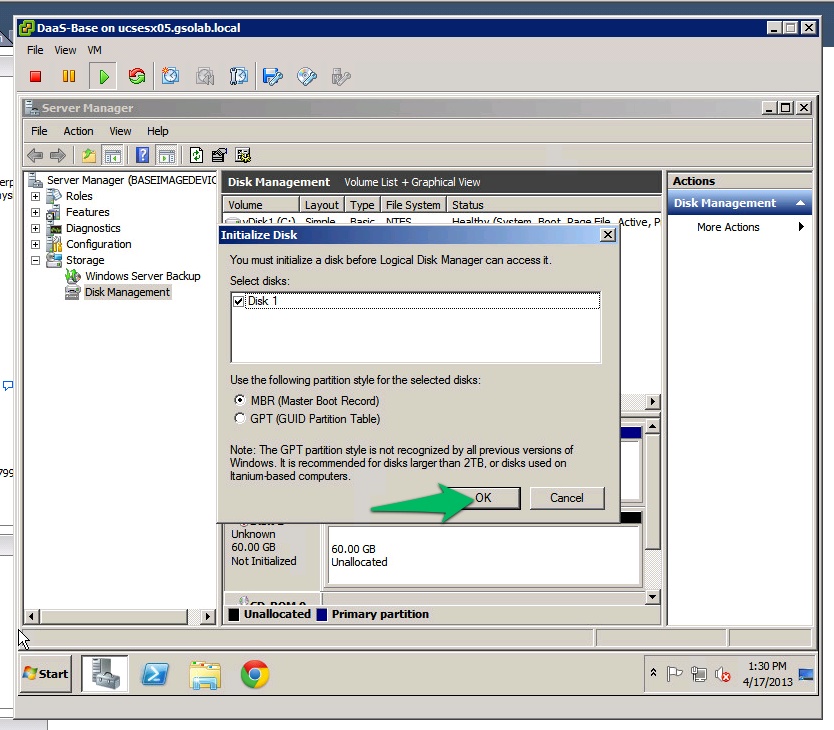
Task: Click the disk settings toolbar icon
Action: pos(243,155)
